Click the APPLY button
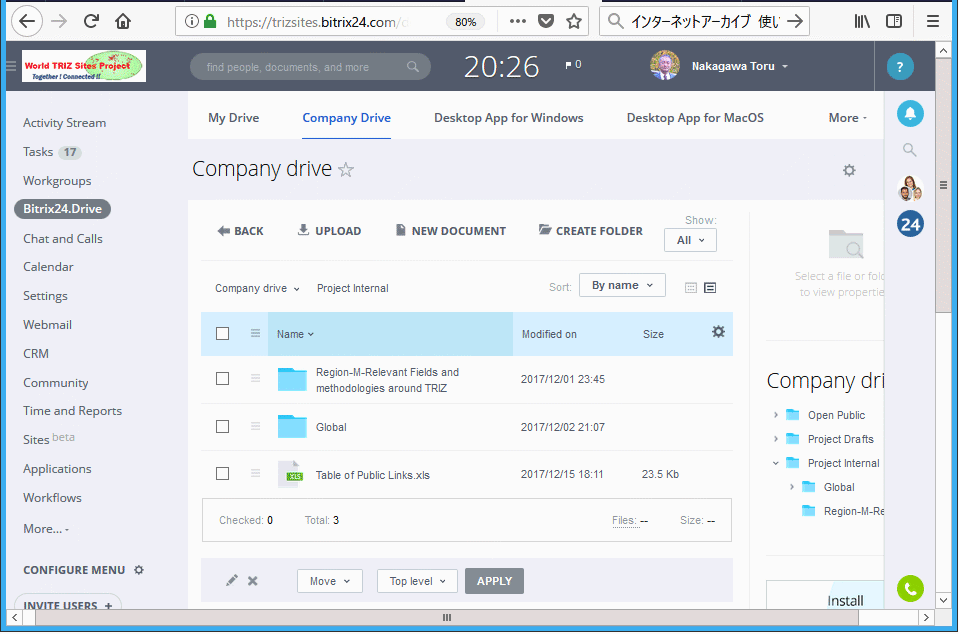 (x=494, y=581)
